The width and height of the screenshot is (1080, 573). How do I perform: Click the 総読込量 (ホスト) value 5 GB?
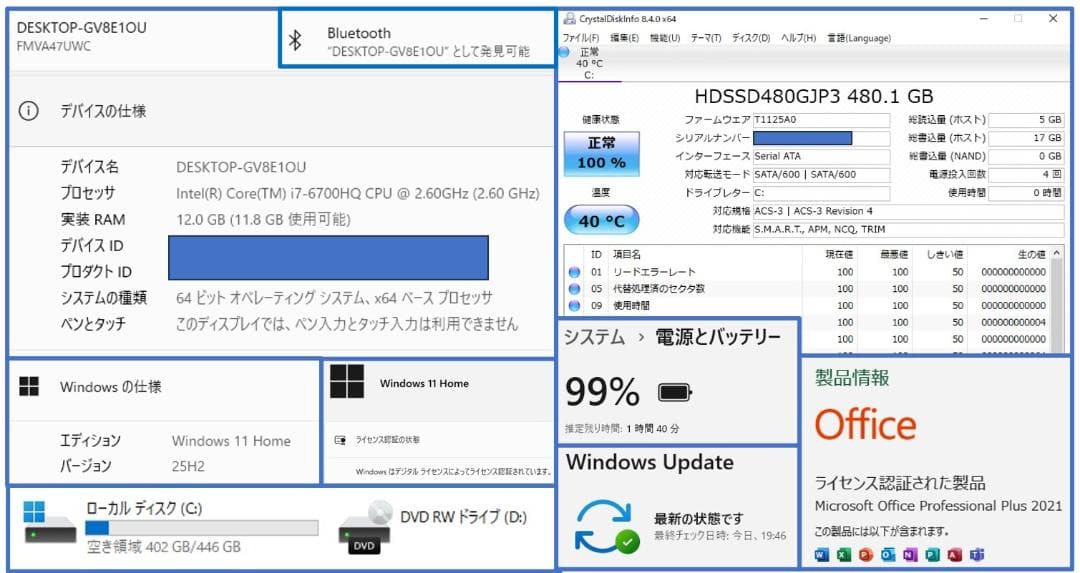pyautogui.click(x=1026, y=120)
